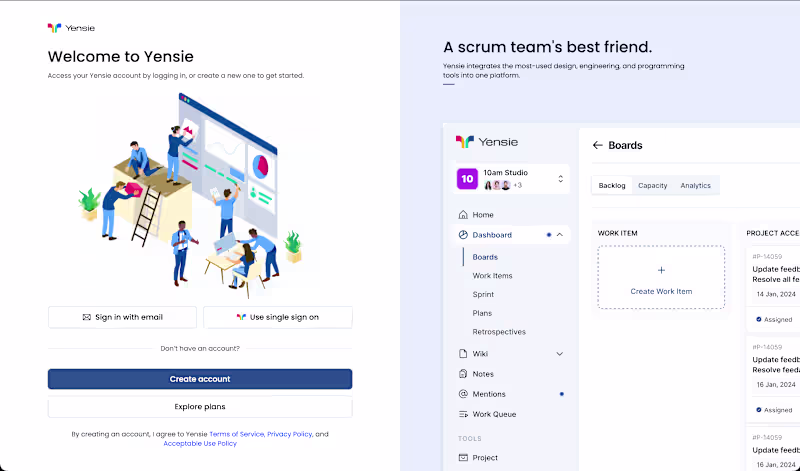Select Plans under Dashboard
This screenshot has height=471, width=800.
[x=482, y=313]
